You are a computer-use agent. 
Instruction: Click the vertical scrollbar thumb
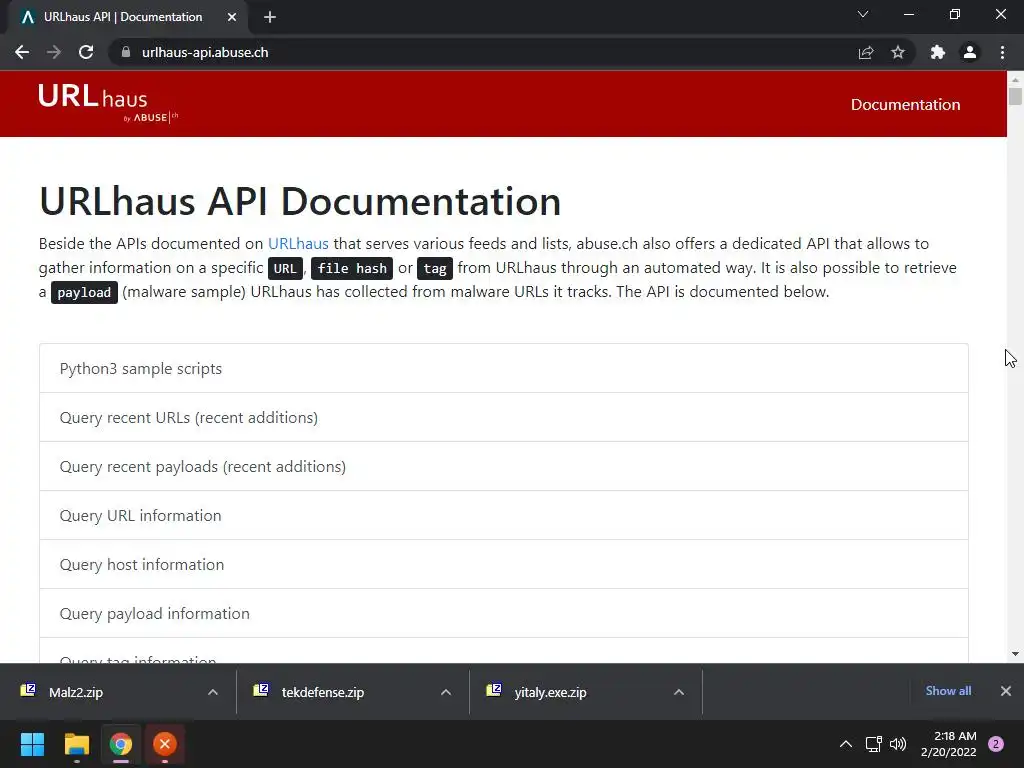coord(1016,96)
